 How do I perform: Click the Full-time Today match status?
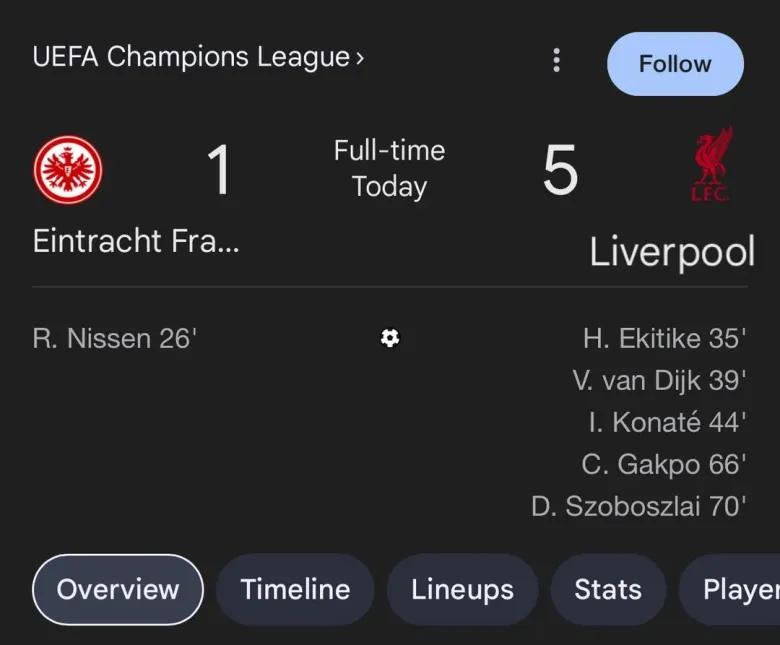click(x=389, y=169)
